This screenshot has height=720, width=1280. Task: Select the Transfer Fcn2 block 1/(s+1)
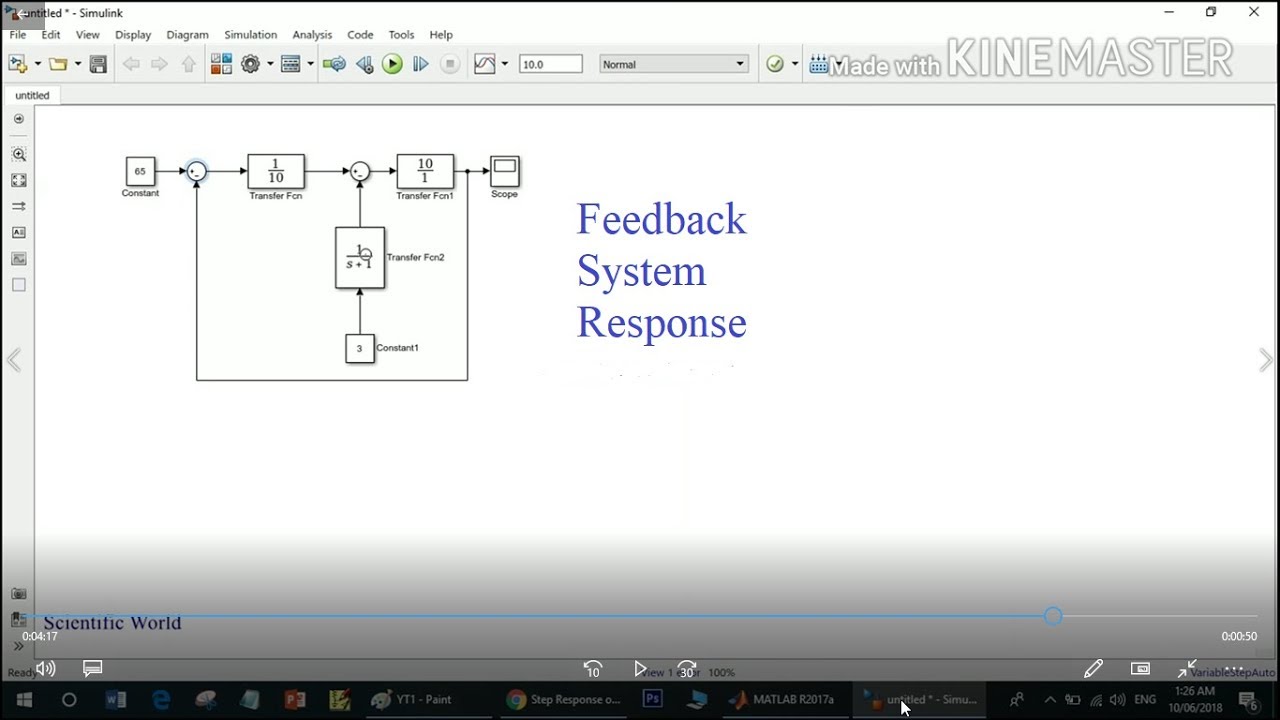click(x=360, y=258)
